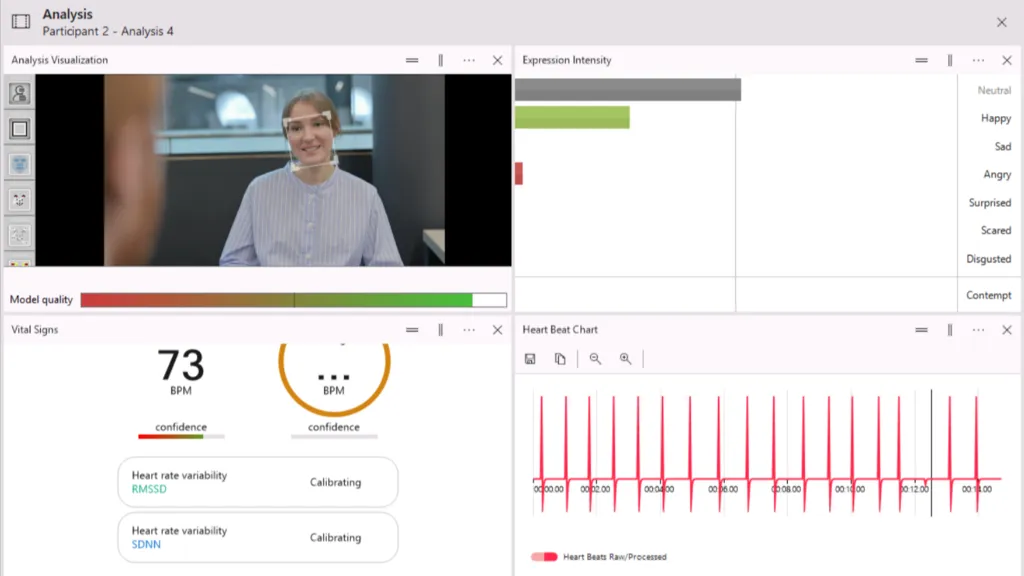The image size is (1024, 576).
Task: Open Vital Signs more options menu
Action: pyautogui.click(x=469, y=330)
